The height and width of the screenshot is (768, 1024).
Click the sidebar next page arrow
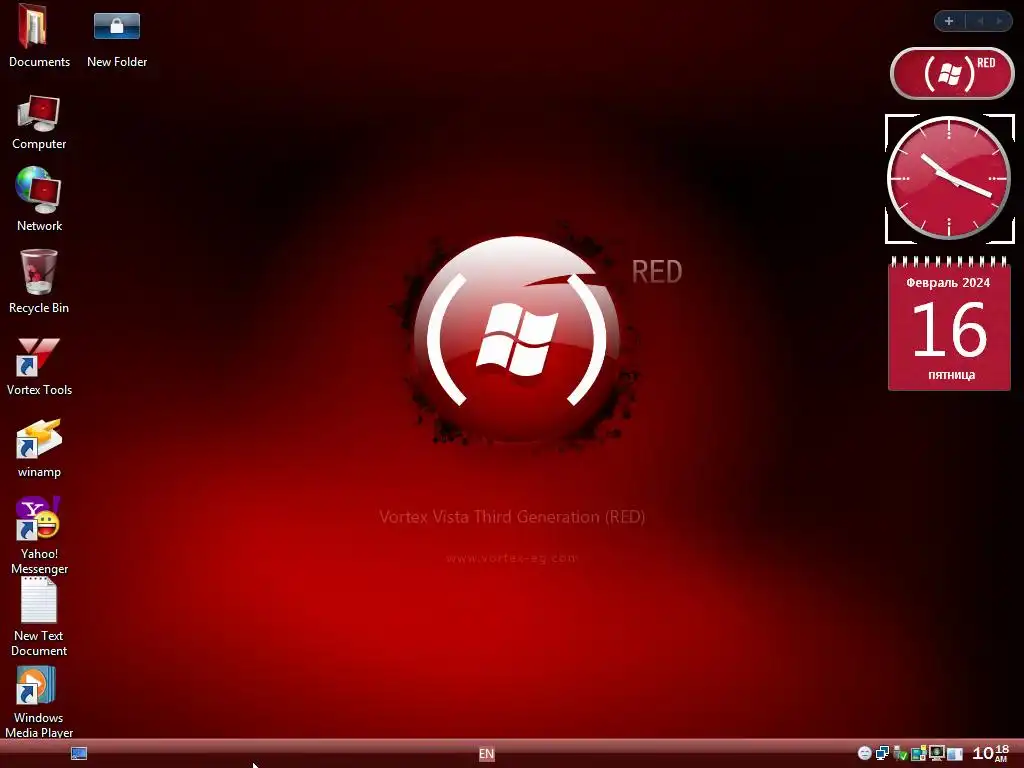999,21
